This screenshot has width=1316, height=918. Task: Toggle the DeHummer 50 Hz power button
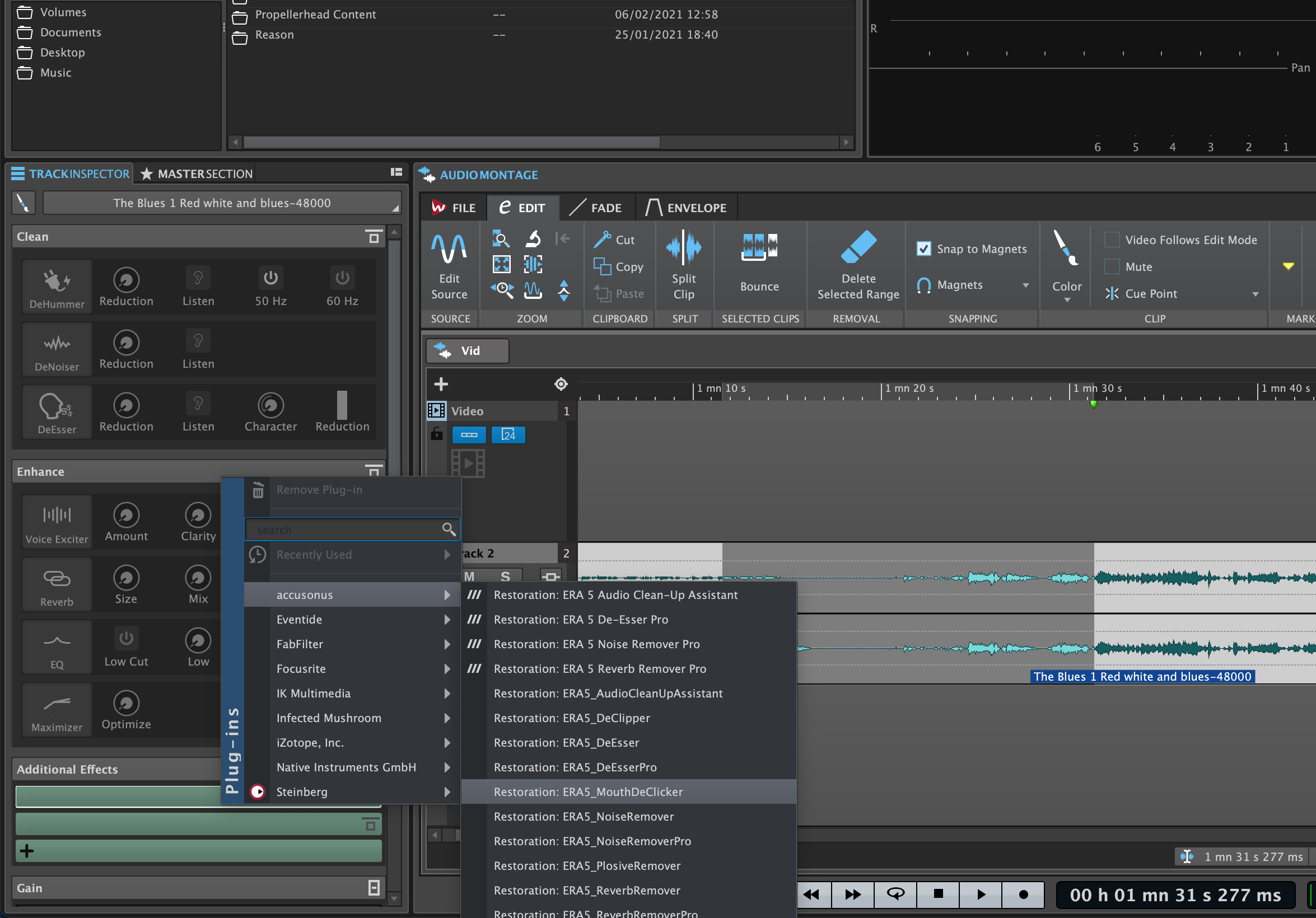tap(270, 278)
